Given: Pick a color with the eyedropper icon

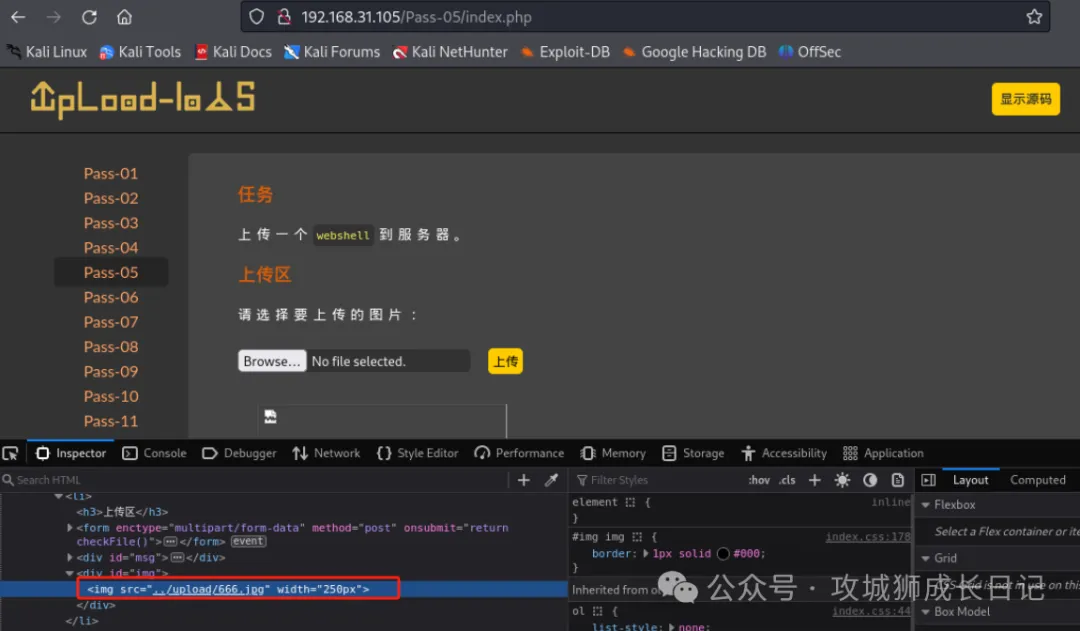Looking at the screenshot, I should click(x=551, y=480).
